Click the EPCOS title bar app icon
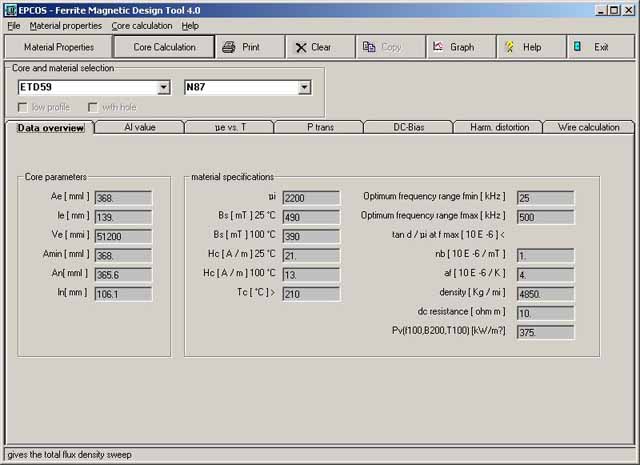Viewport: 640px width, 465px height. pyautogui.click(x=10, y=10)
